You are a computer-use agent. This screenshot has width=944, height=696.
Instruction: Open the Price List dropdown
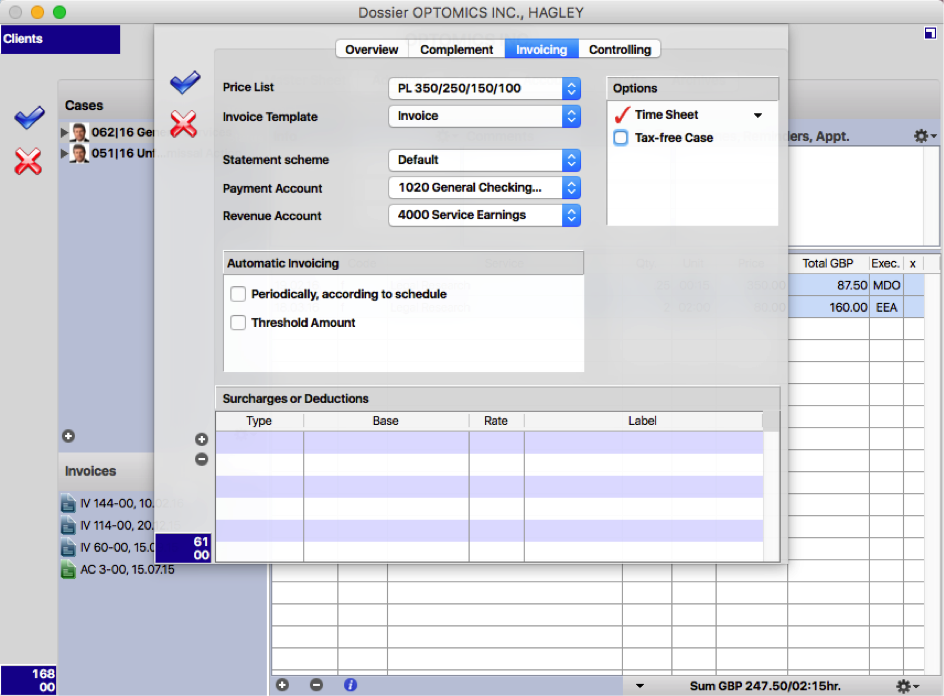pyautogui.click(x=571, y=88)
